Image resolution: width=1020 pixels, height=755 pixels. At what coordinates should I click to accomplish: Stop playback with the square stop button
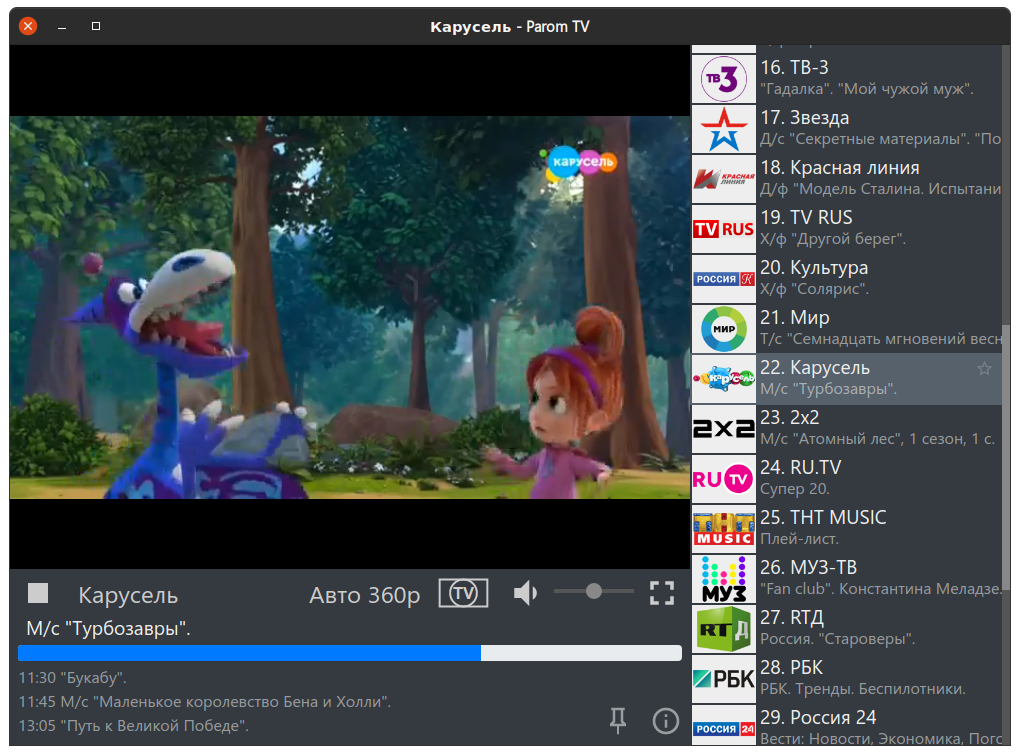[38, 593]
